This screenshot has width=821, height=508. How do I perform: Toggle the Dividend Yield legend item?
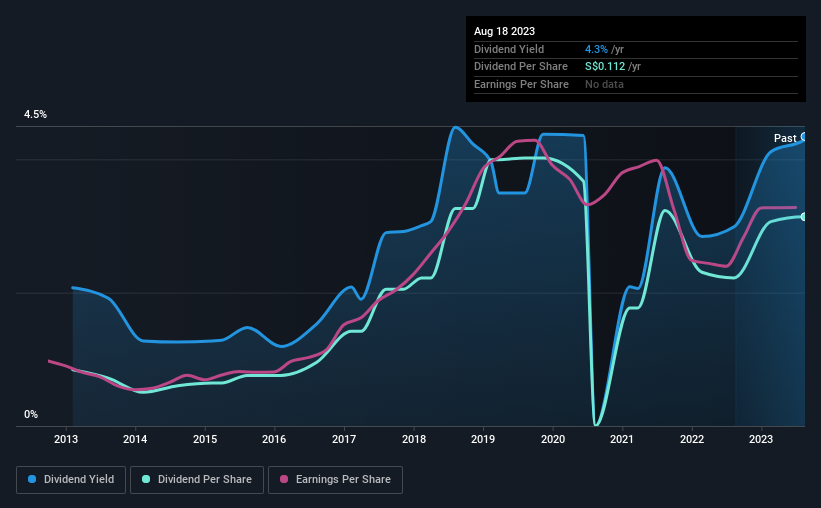coord(72,480)
